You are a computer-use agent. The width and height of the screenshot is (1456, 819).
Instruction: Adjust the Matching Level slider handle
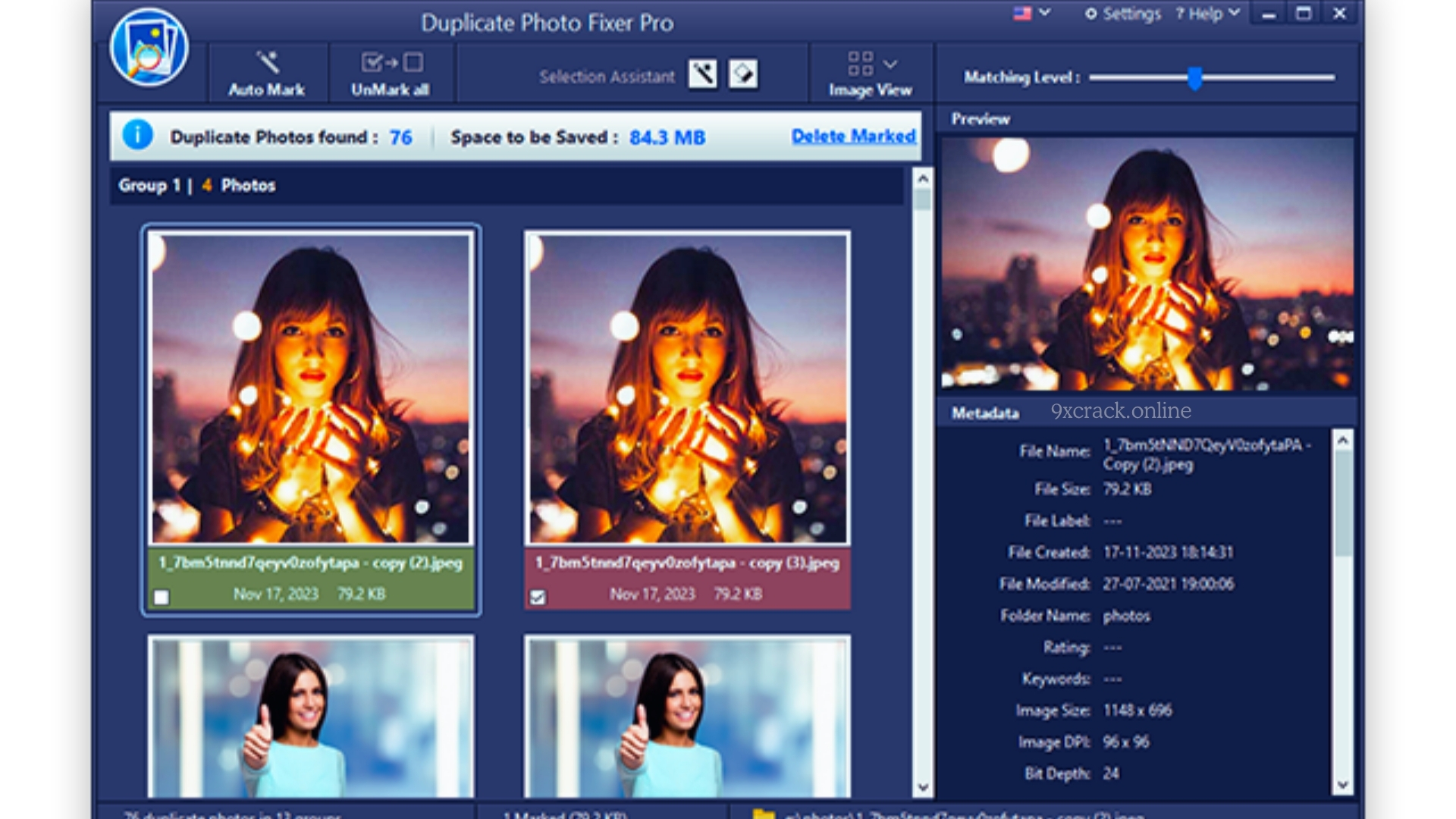coord(1195,77)
